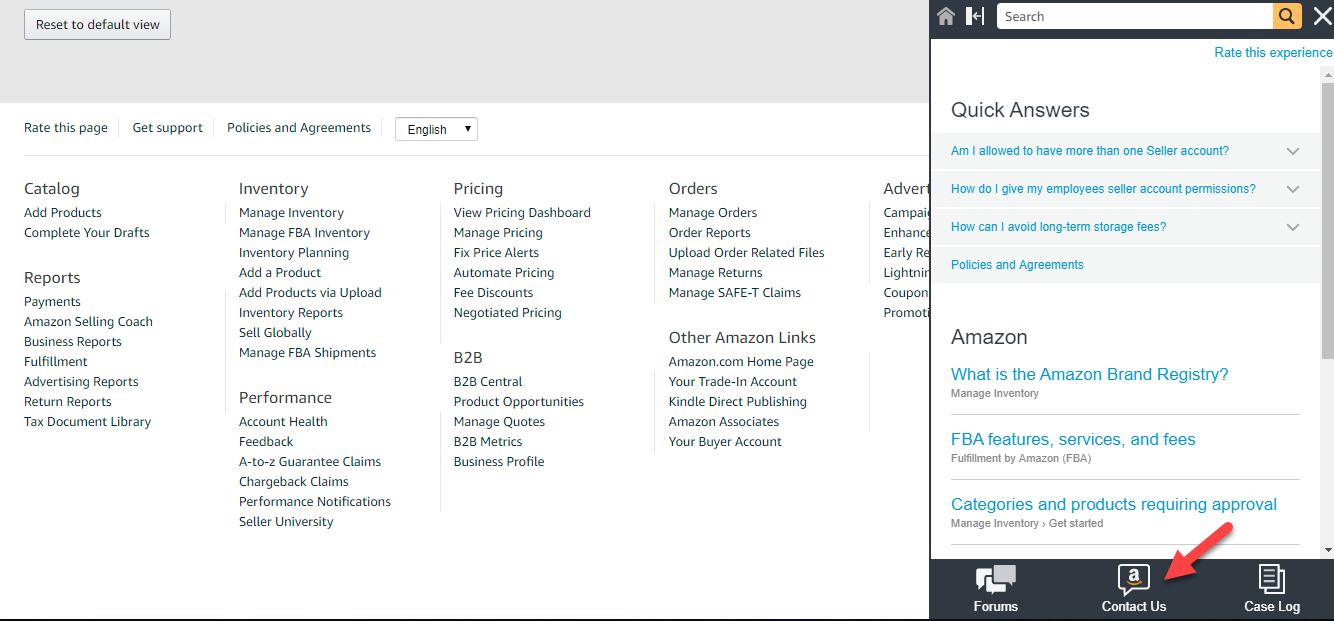Viewport: 1334px width, 621px height.
Task: Open the View Pricing Dashboard menu link
Action: click(x=522, y=212)
